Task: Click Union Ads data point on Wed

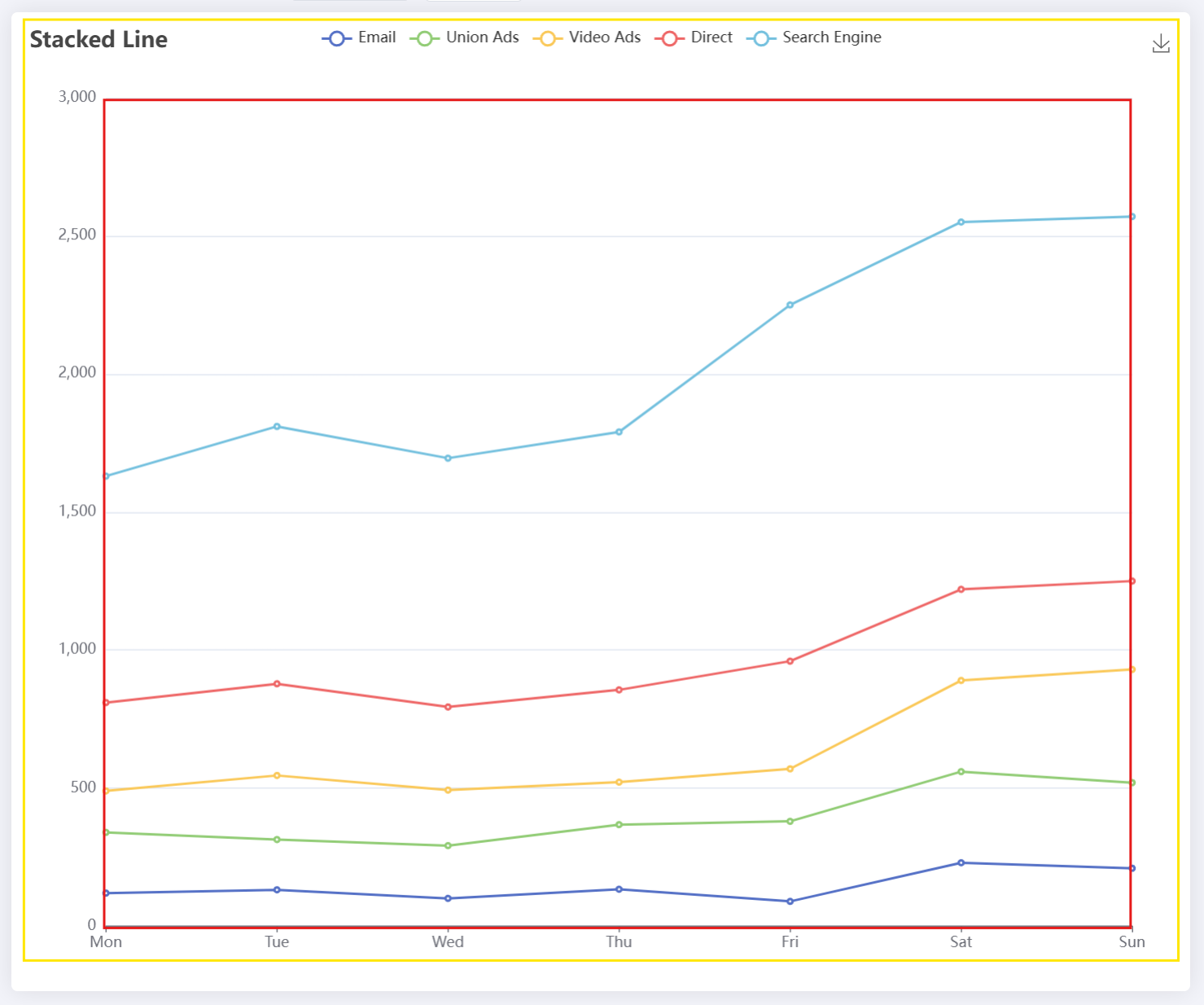Action: tap(448, 846)
